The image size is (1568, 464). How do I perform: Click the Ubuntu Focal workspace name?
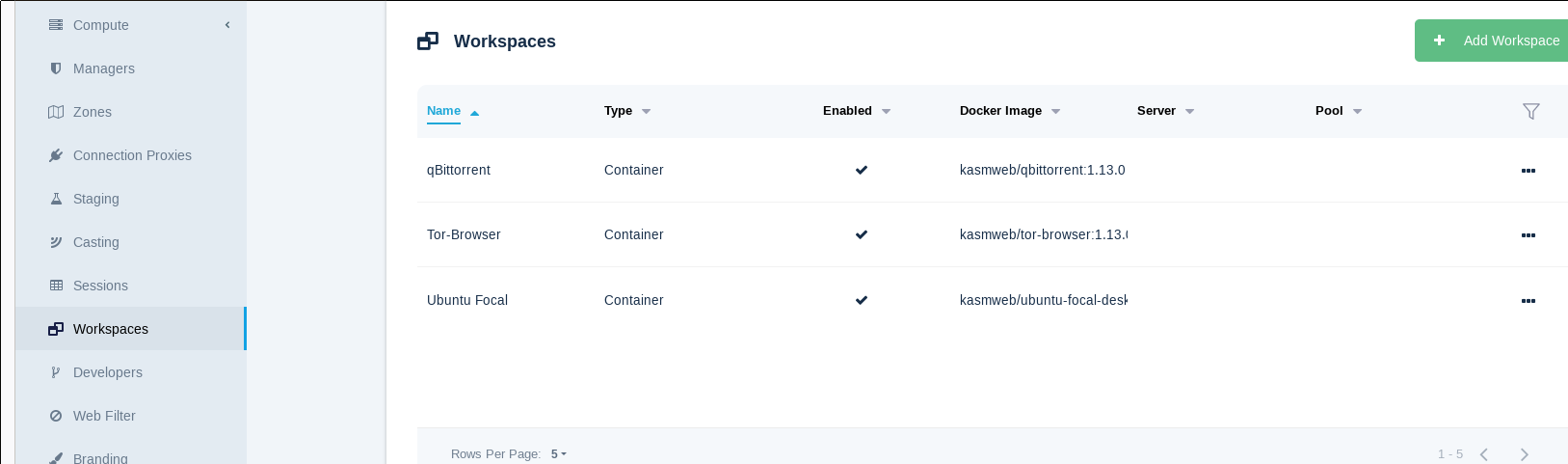pos(467,300)
